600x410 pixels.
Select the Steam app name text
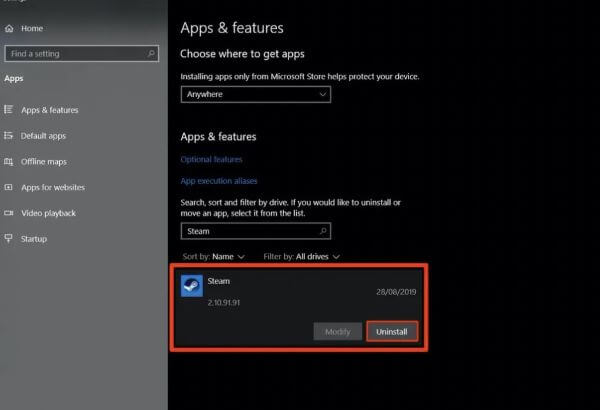coord(219,281)
